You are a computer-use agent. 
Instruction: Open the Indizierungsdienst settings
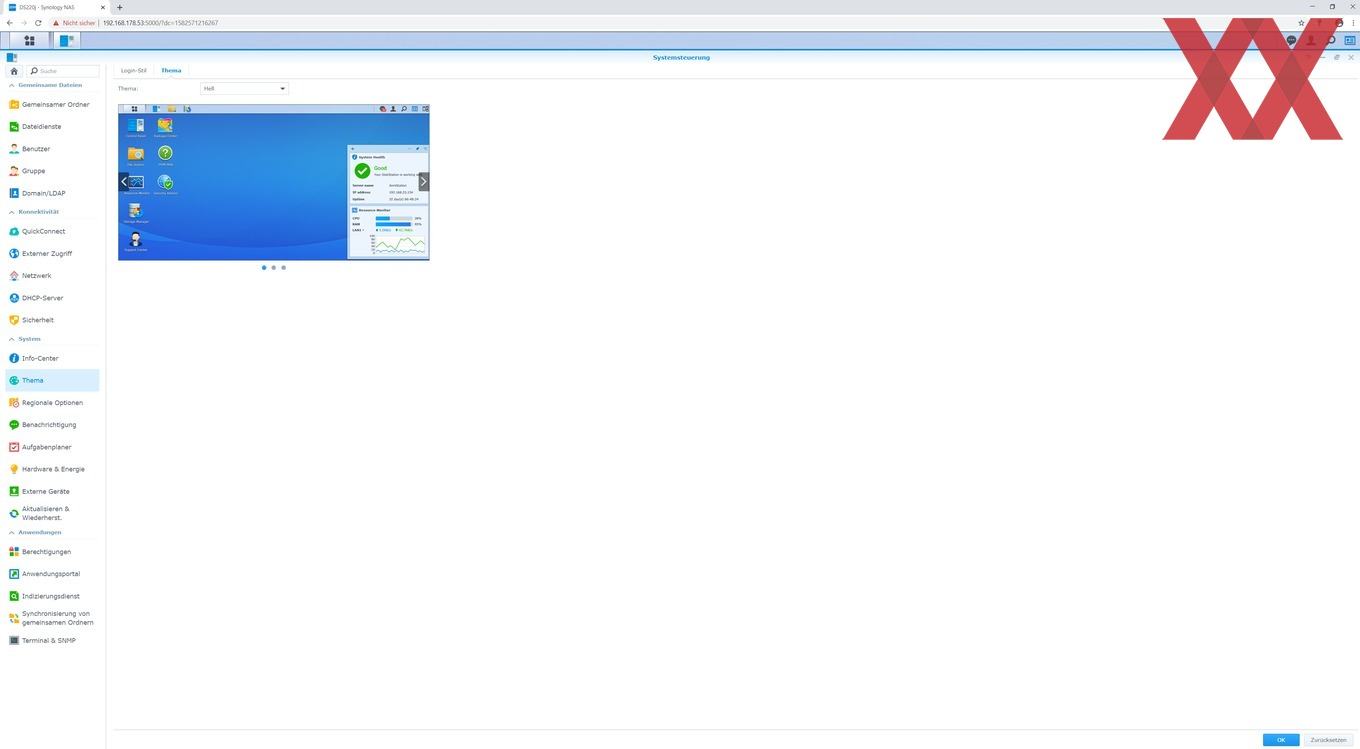click(x=52, y=596)
